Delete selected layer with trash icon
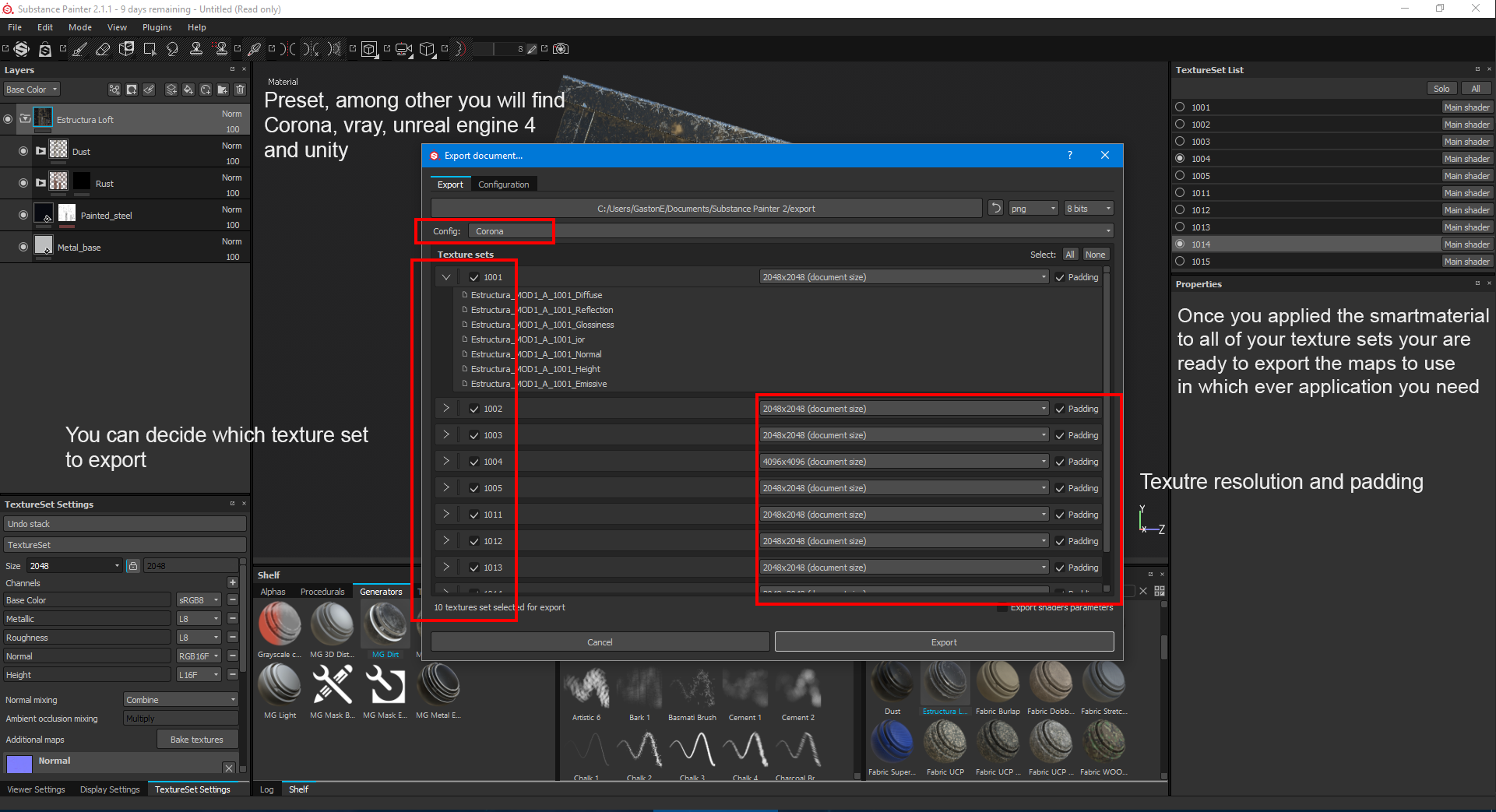The image size is (1496, 812). point(240,90)
